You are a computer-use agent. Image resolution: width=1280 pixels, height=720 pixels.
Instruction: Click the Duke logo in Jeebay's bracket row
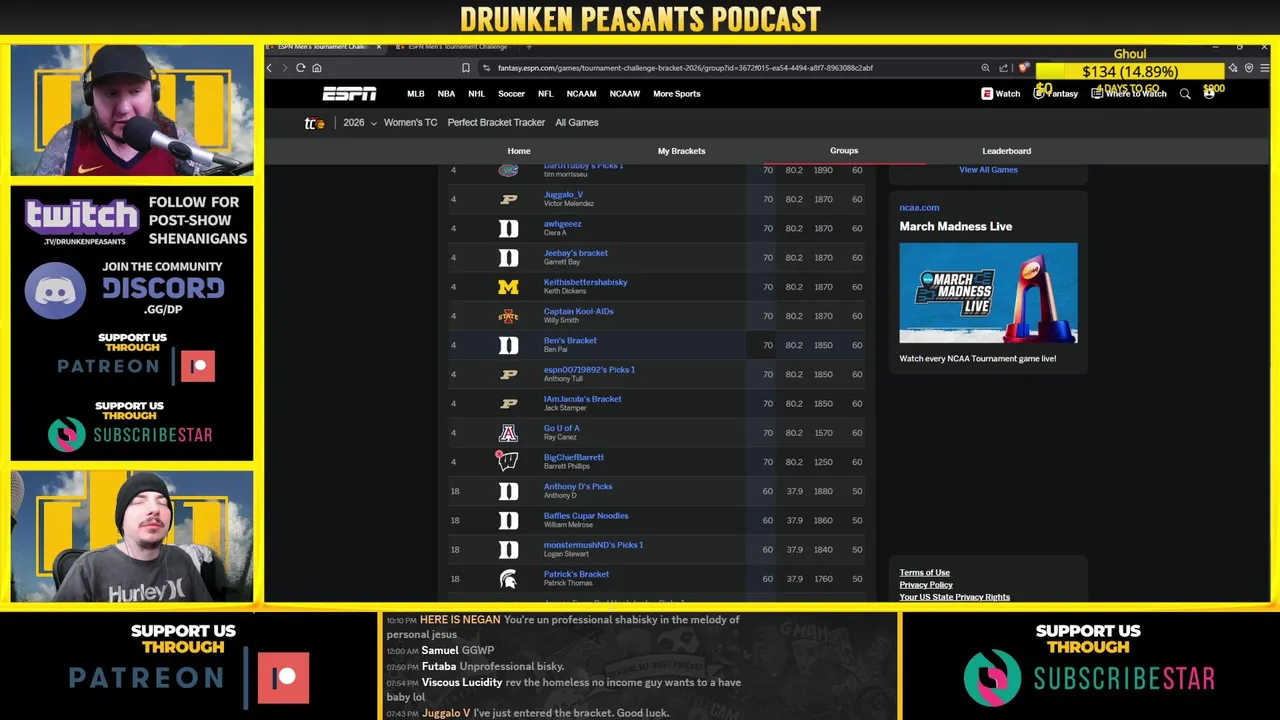pos(508,258)
